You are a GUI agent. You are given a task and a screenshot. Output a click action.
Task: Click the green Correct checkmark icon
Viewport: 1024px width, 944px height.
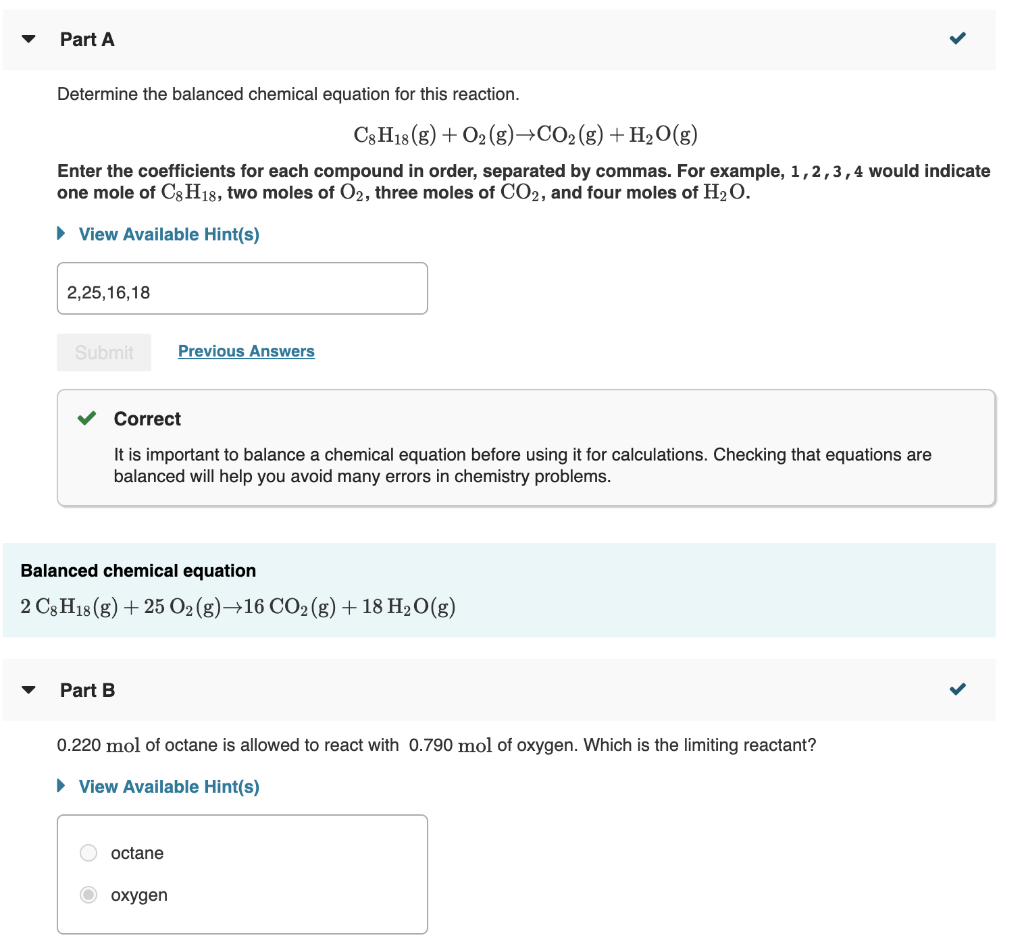tap(85, 418)
